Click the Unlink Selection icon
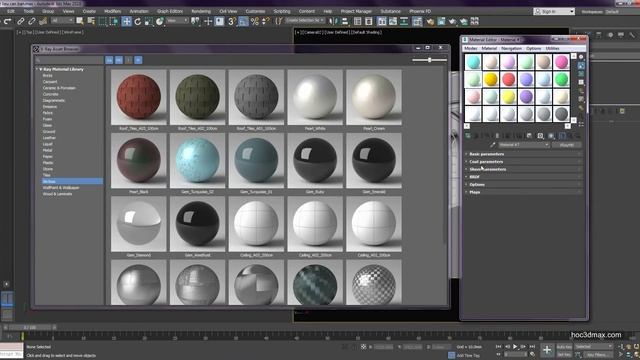Viewport: 640px width, 360px height. pos(31,21)
